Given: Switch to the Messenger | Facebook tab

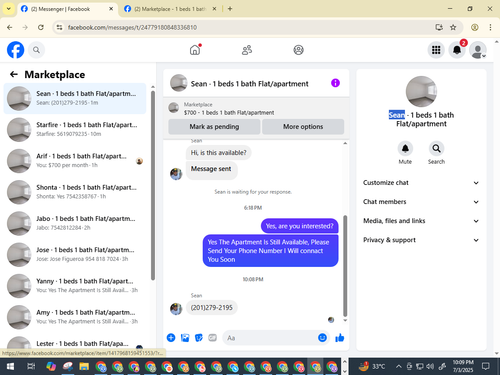Looking at the screenshot, I should coord(67,9).
